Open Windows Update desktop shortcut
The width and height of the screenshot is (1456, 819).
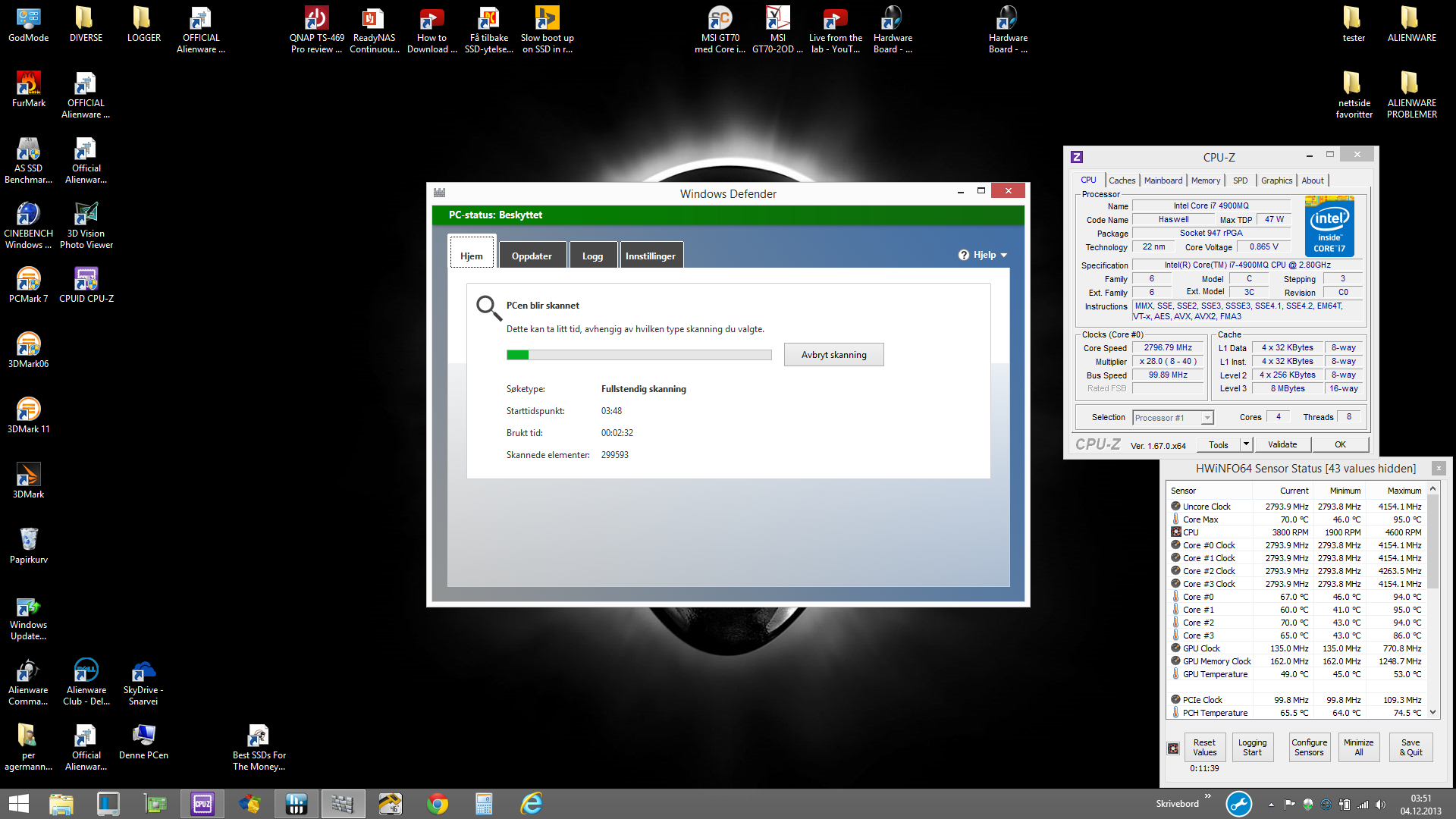(29, 617)
